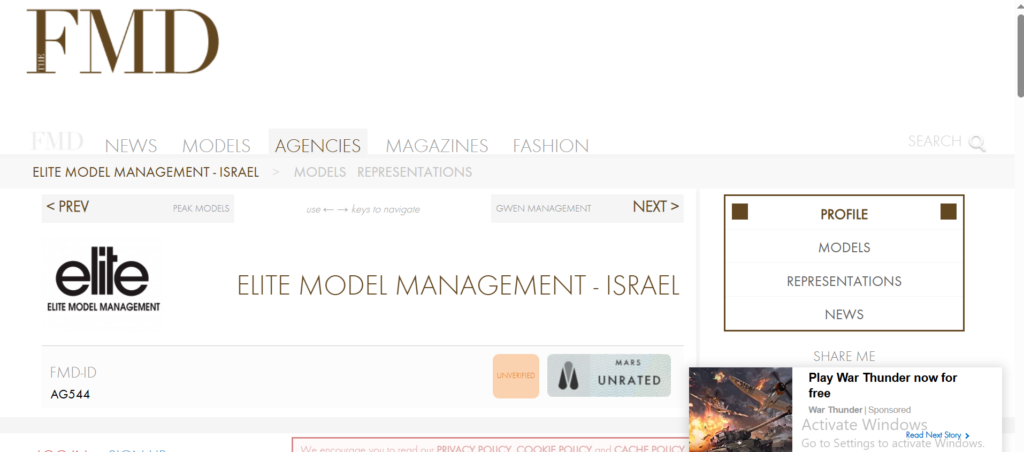Click the orange Unverified badge
This screenshot has width=1024, height=452.
pos(515,376)
